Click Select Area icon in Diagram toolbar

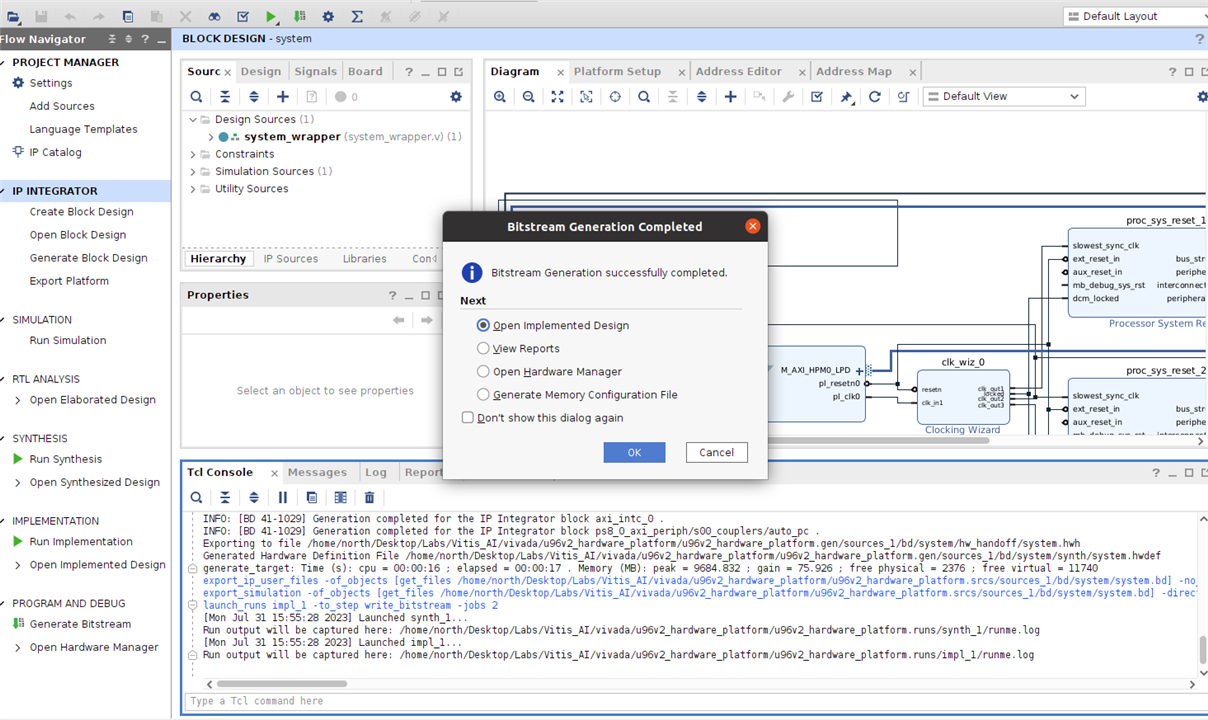pyautogui.click(x=587, y=97)
